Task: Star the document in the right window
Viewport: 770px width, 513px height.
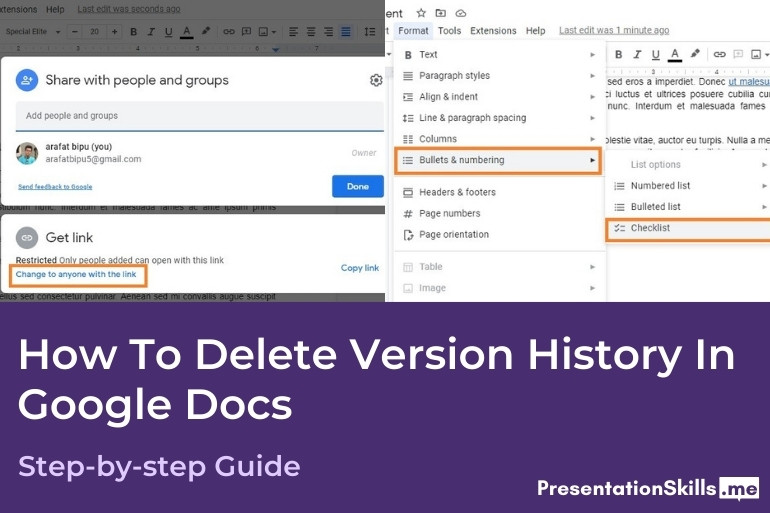Action: click(421, 13)
